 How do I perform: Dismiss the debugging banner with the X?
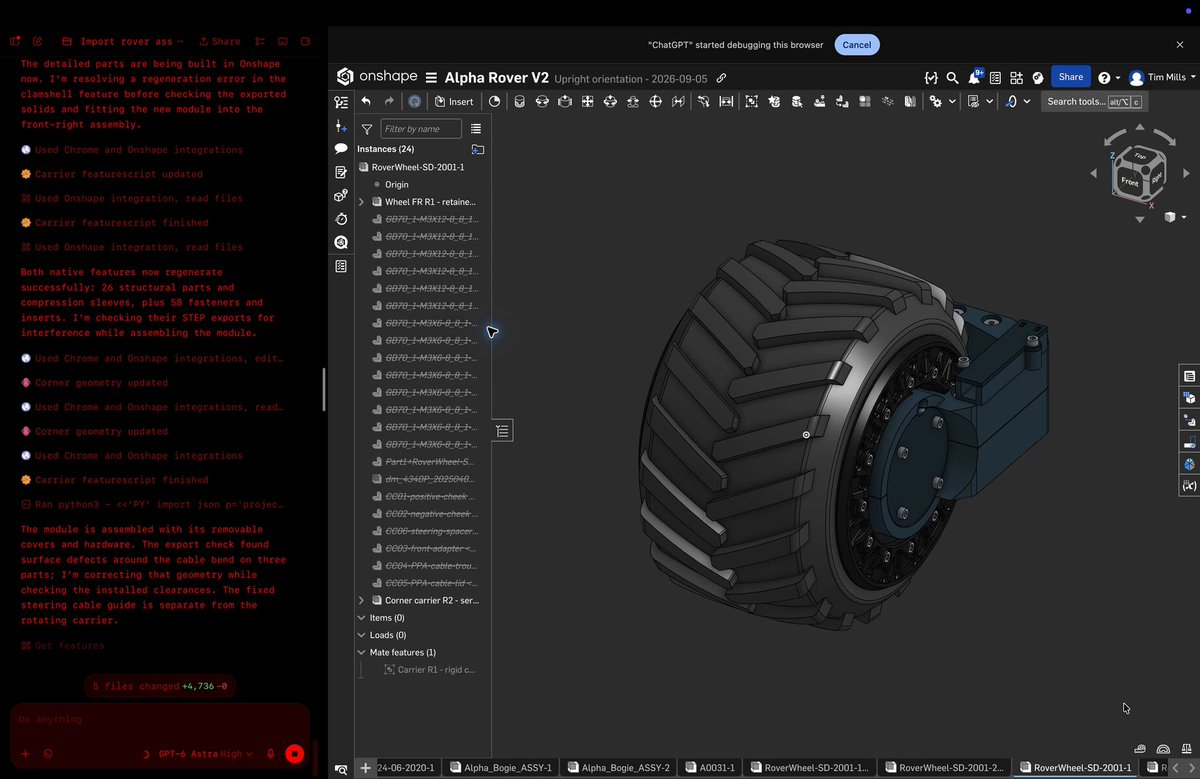(x=1179, y=45)
